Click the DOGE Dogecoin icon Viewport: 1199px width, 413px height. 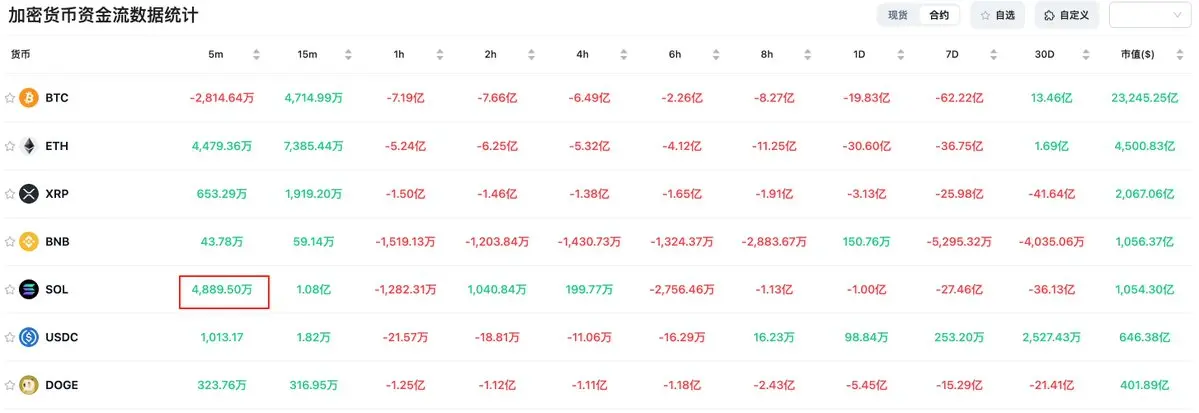[29, 385]
